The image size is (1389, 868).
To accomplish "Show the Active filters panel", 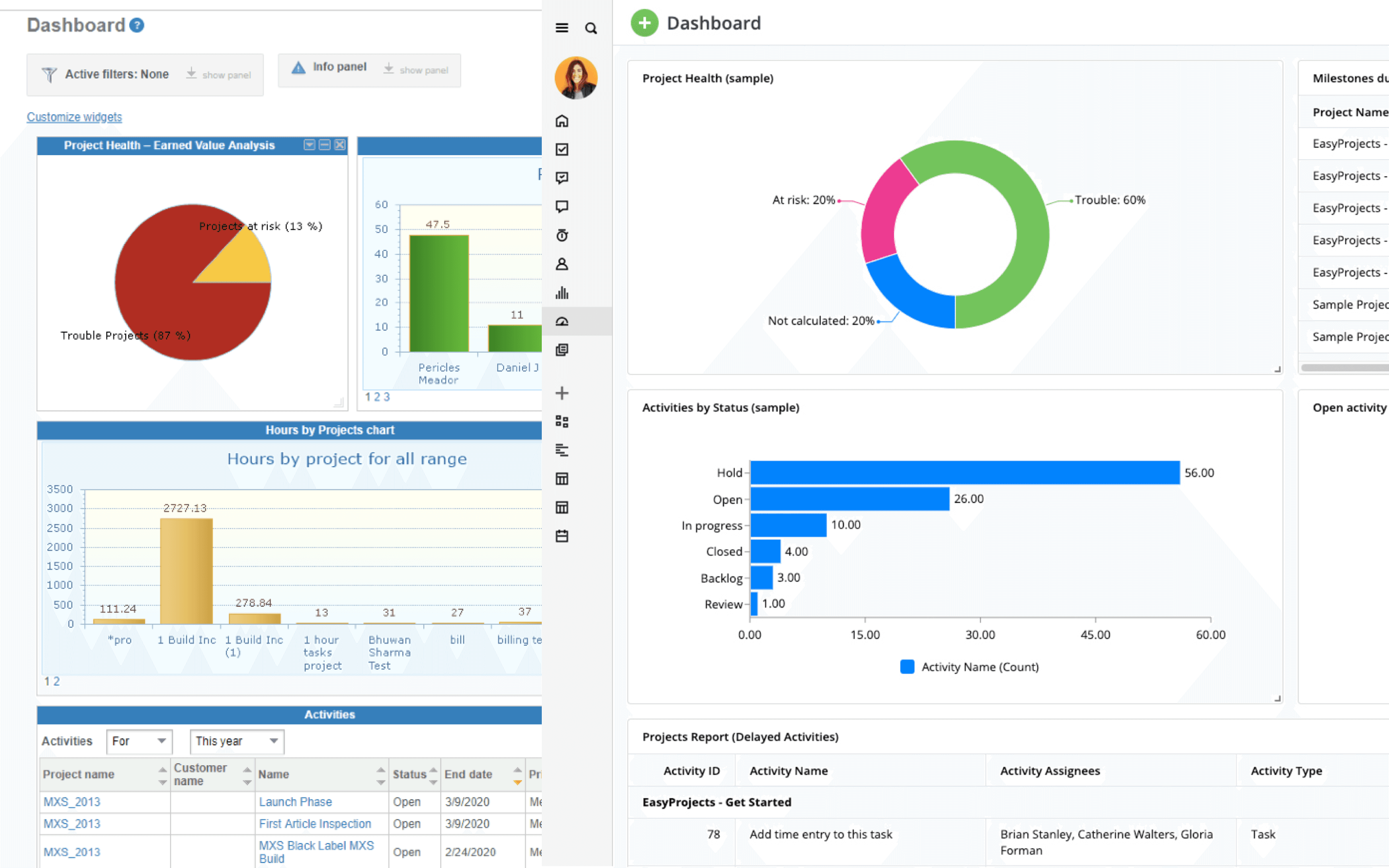I will tap(219, 75).
